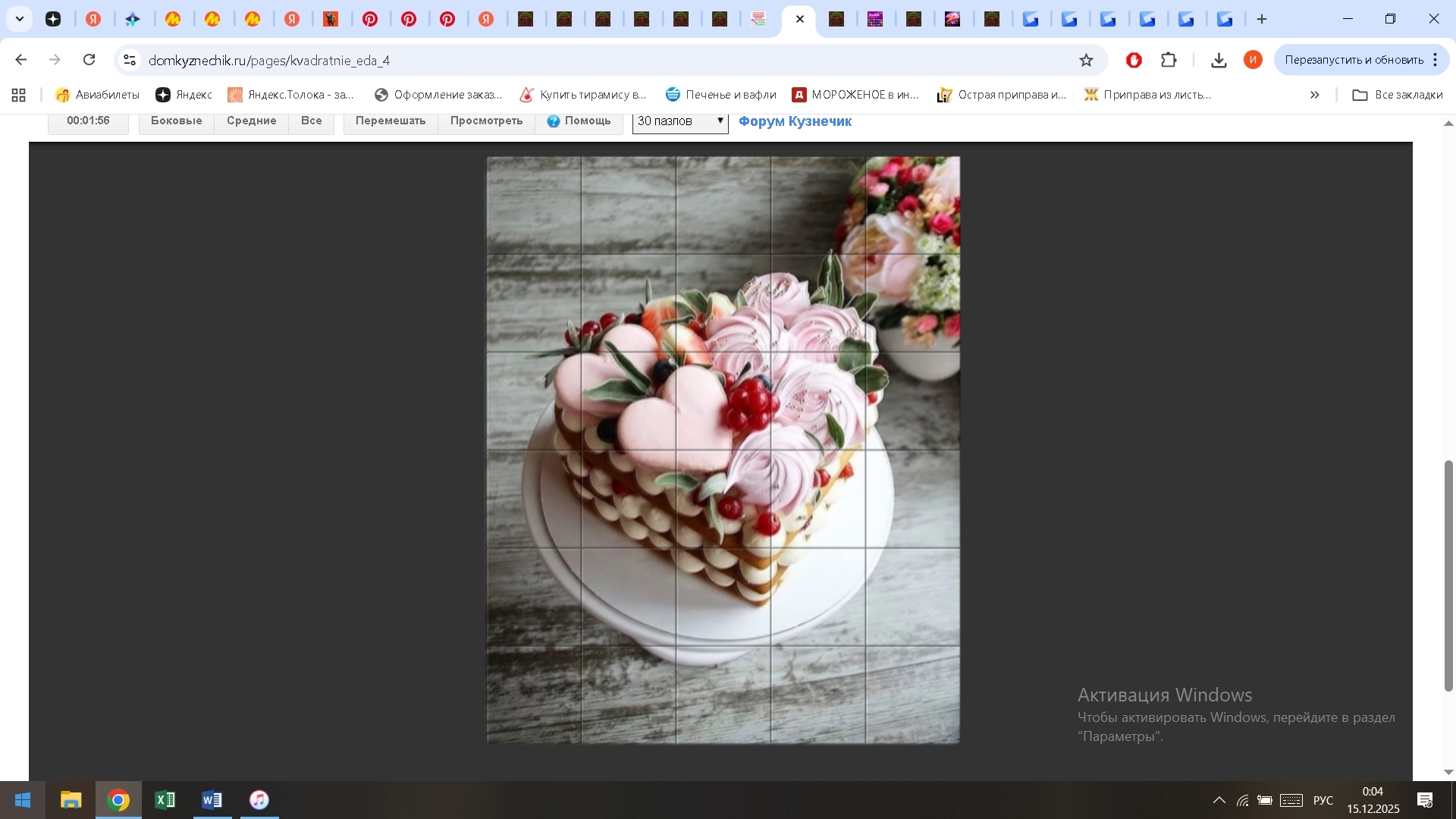Click the page vertical scrollbar thumb
Viewport: 1456px width, 819px height.
pos(1448,576)
